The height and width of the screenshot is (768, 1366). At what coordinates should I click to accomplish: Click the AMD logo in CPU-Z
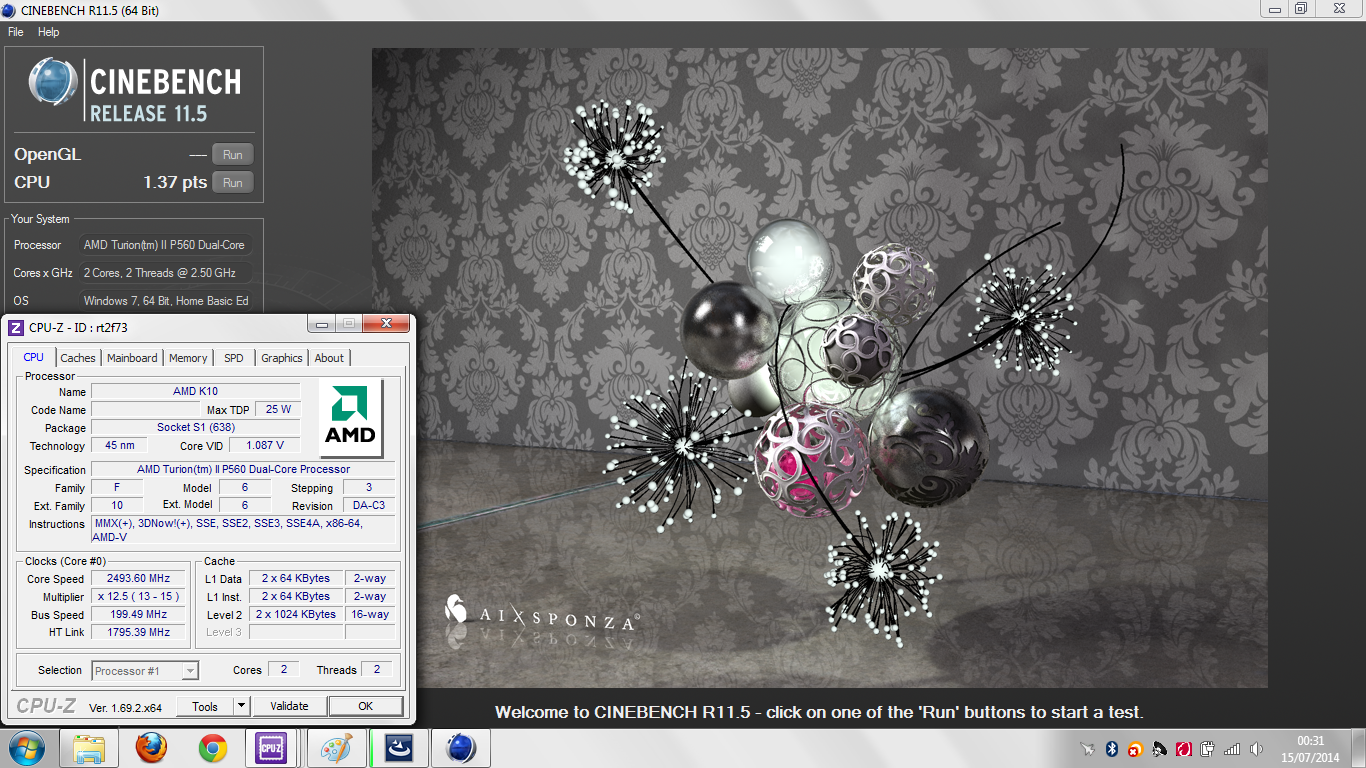pyautogui.click(x=350, y=418)
